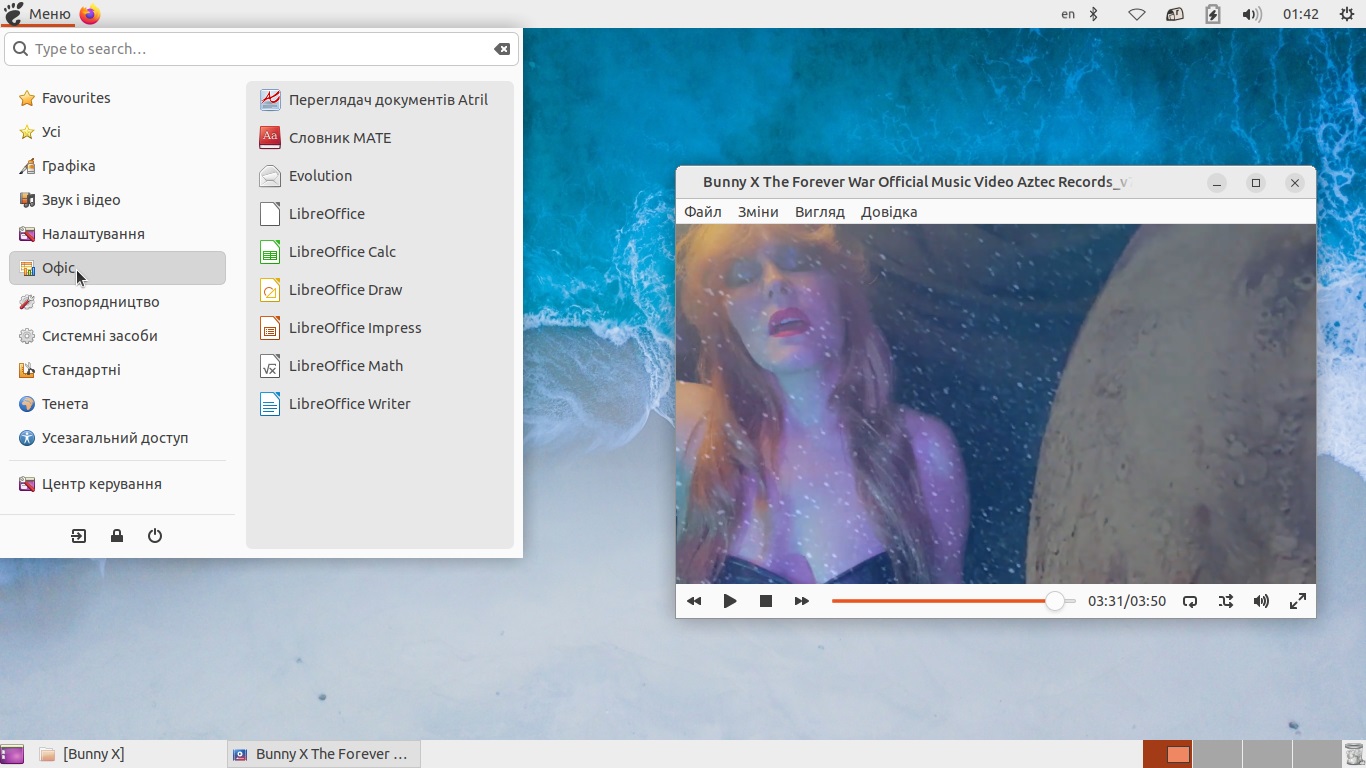Open the Файл menu in video player
Viewport: 1366px width, 768px height.
point(703,212)
